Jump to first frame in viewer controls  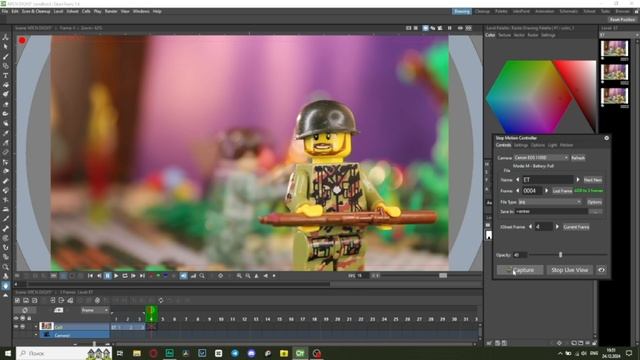[x=90, y=276]
